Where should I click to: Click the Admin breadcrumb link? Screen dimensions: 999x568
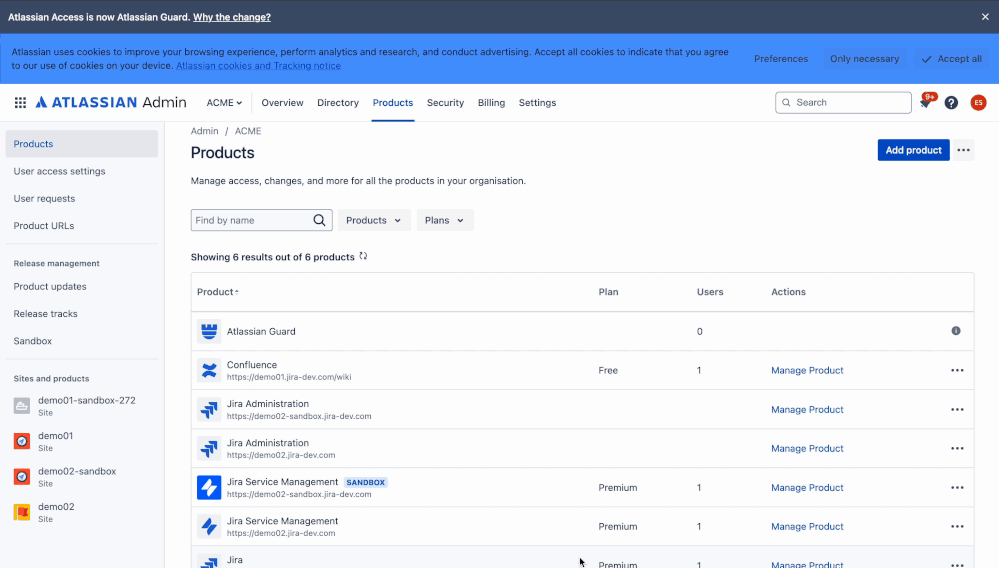click(x=205, y=131)
